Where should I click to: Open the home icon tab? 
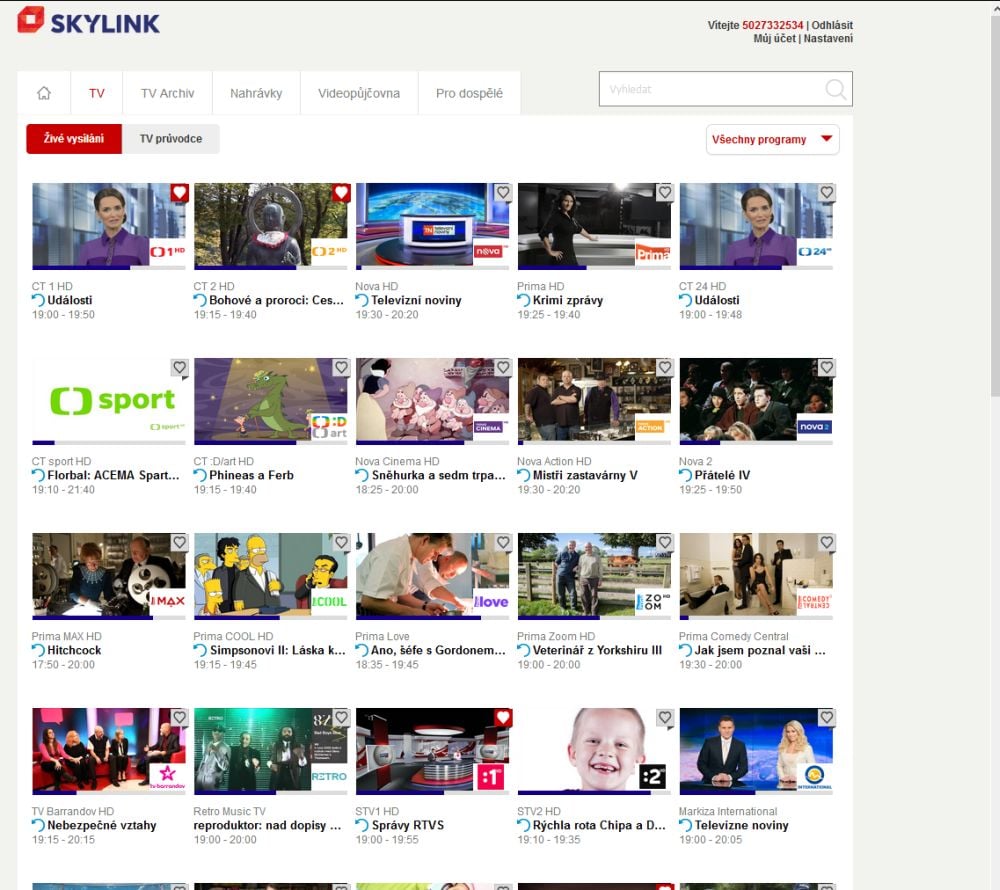(x=44, y=93)
